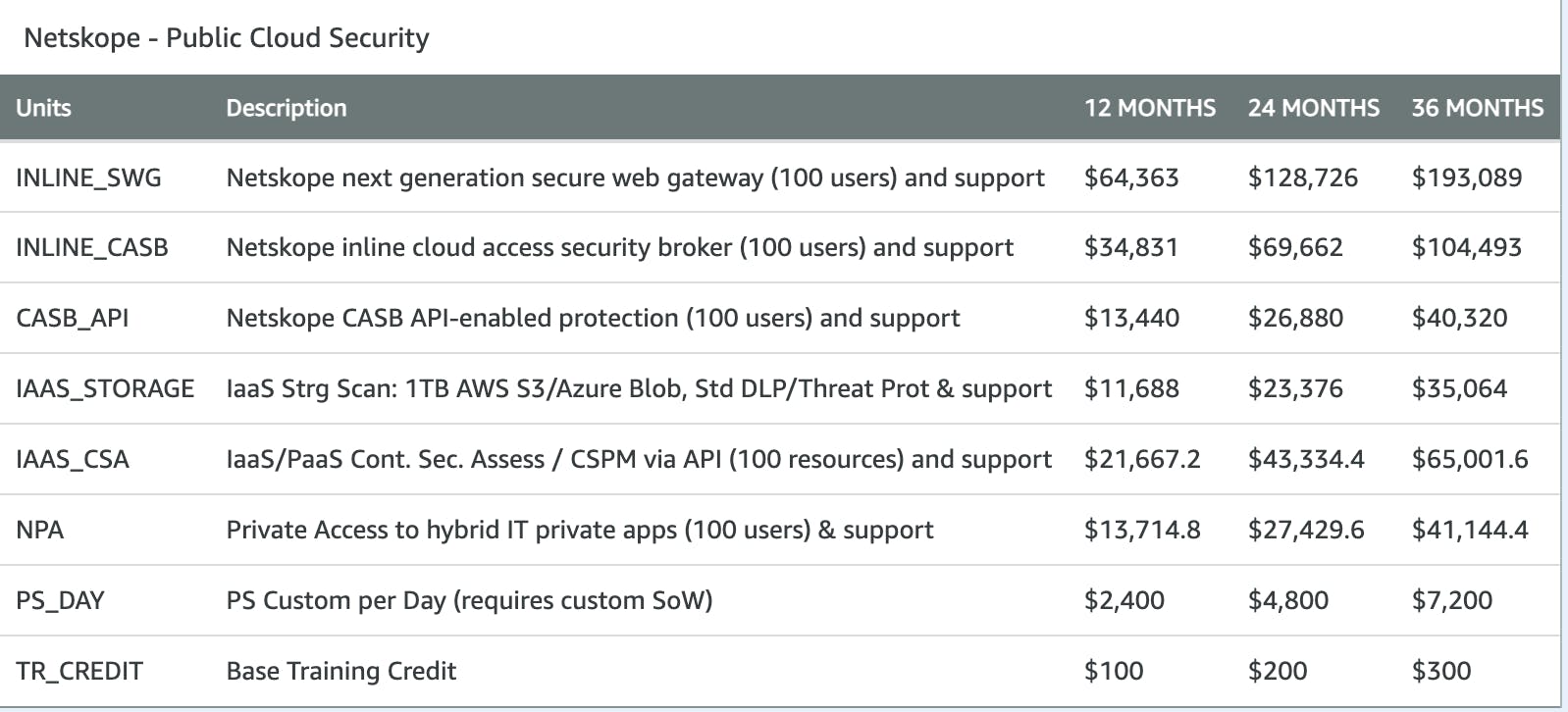Viewport: 1568px width, 712px height.
Task: Select the PS_DAY row label
Action: (60, 600)
